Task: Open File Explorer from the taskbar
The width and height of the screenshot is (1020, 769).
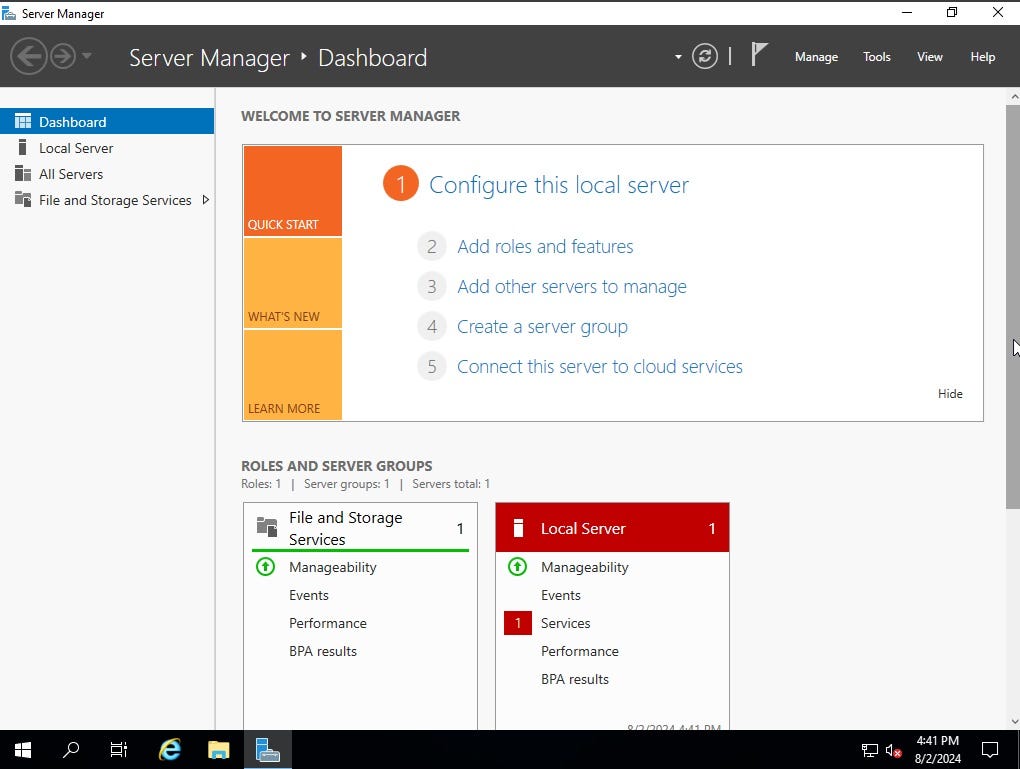Action: (x=218, y=749)
